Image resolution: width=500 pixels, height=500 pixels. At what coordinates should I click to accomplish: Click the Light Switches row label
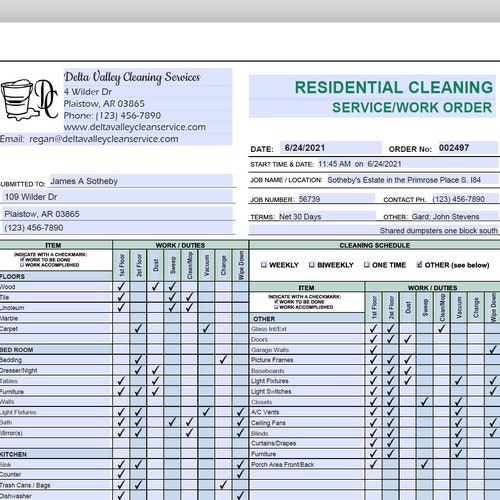coord(271,391)
